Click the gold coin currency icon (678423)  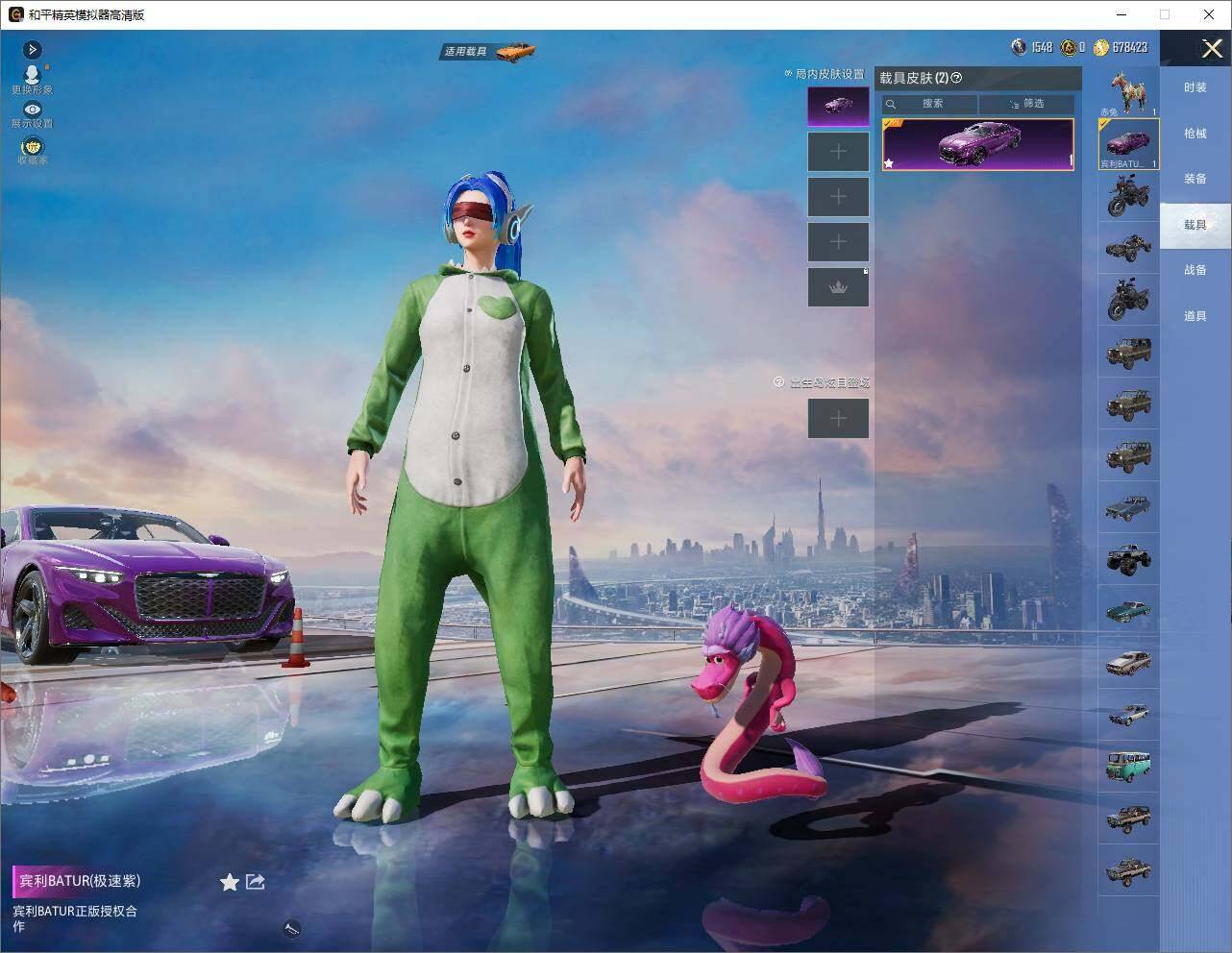pos(1101,47)
